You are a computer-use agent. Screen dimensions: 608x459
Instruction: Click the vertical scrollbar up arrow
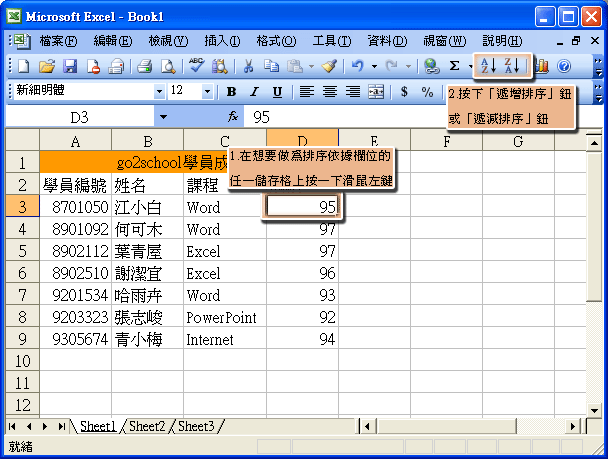[594, 143]
